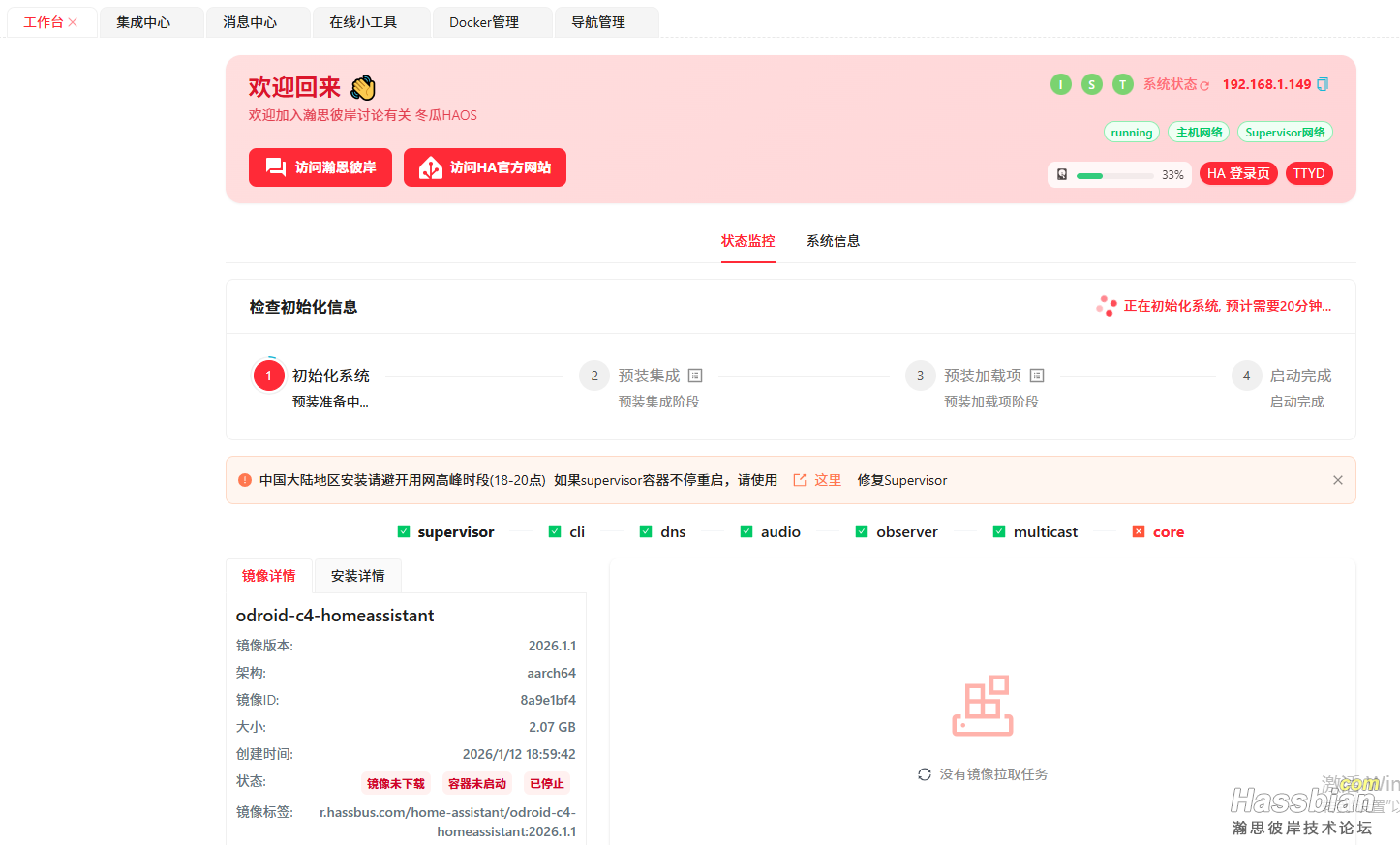Click the disk icon beside the storage bar
The width and height of the screenshot is (1400, 845).
click(1062, 174)
